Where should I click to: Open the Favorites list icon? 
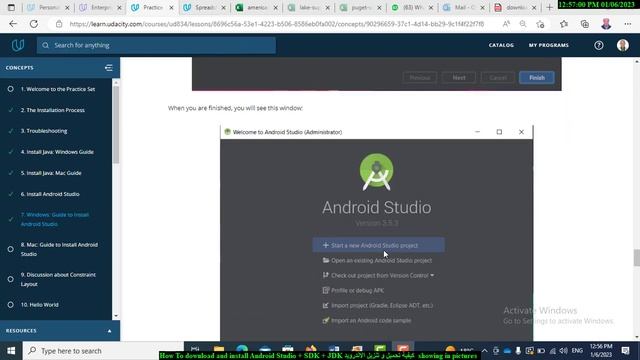pos(564,24)
